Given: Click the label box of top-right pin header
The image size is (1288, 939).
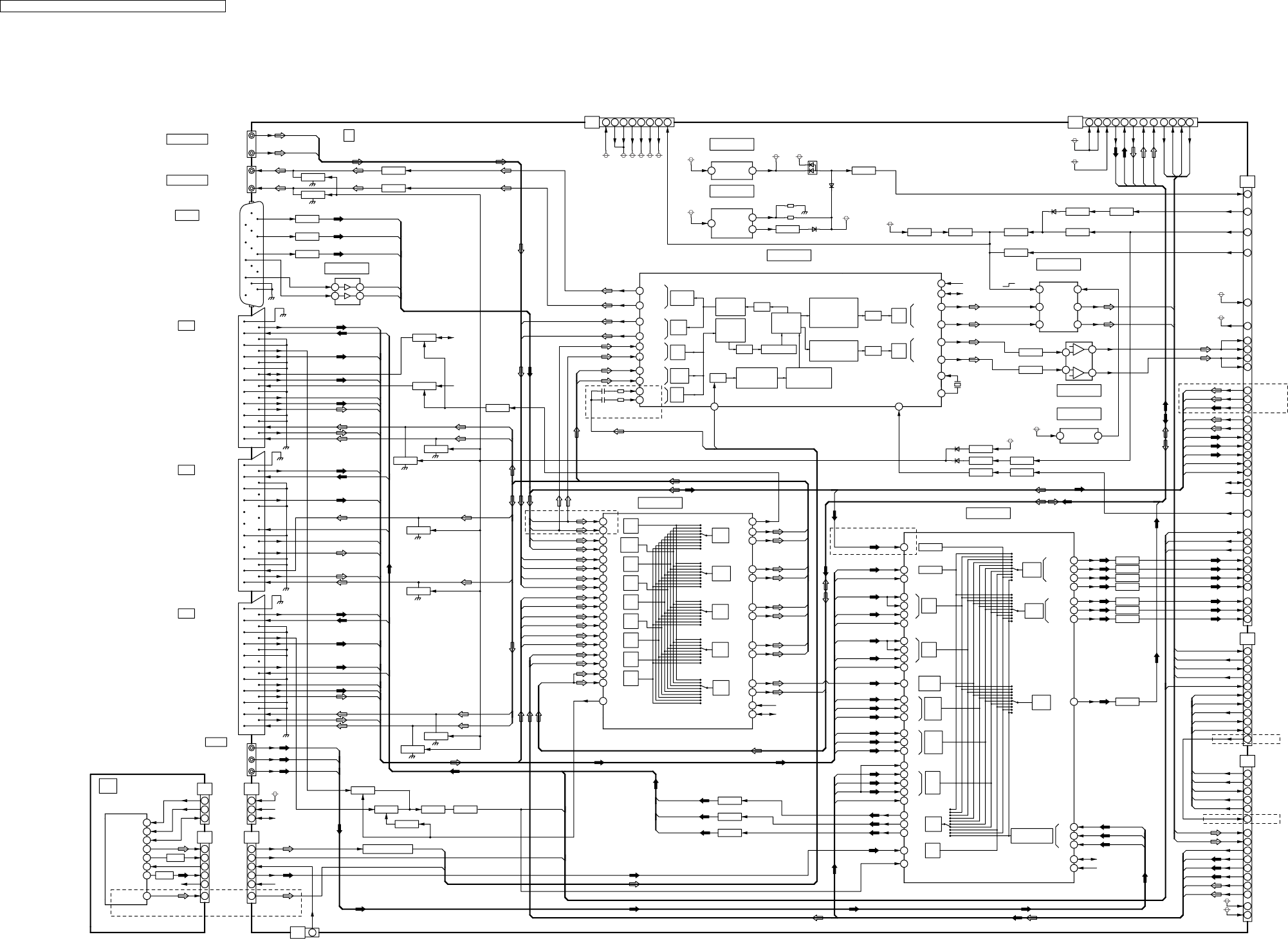Looking at the screenshot, I should click(1074, 122).
